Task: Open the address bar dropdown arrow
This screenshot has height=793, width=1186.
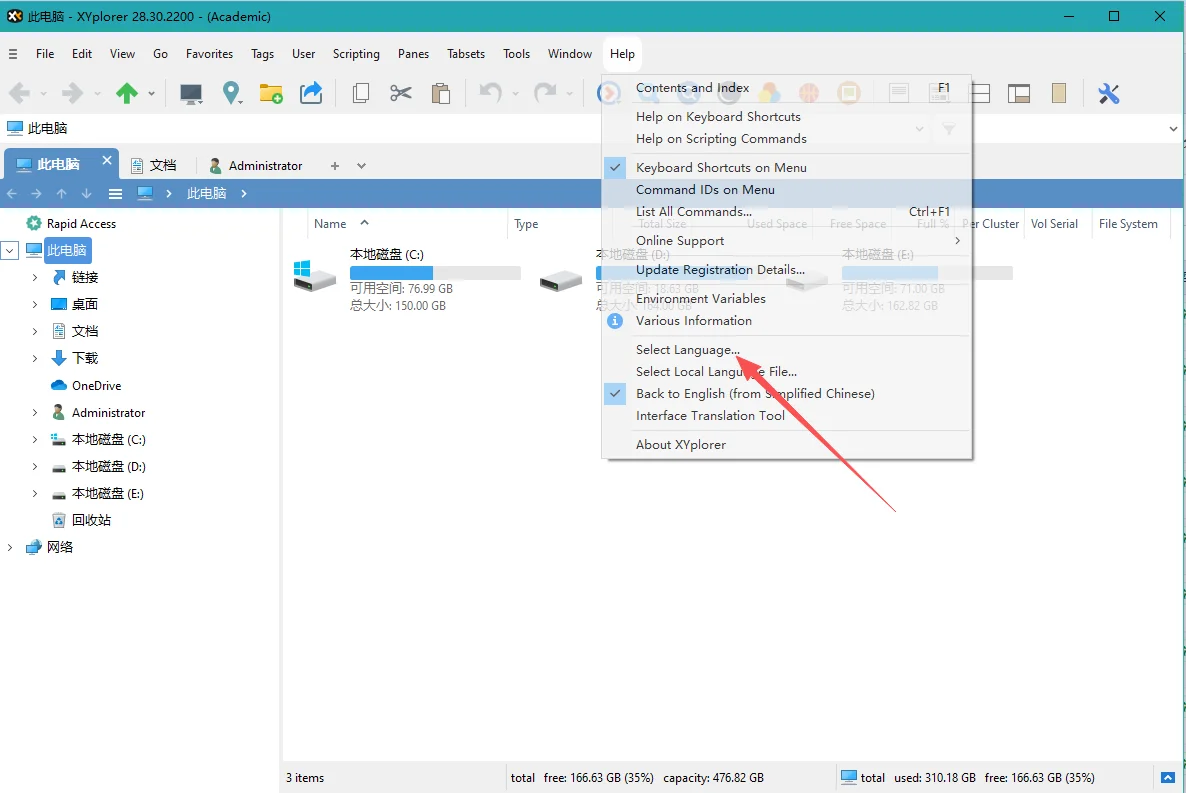Action: coord(1173,129)
